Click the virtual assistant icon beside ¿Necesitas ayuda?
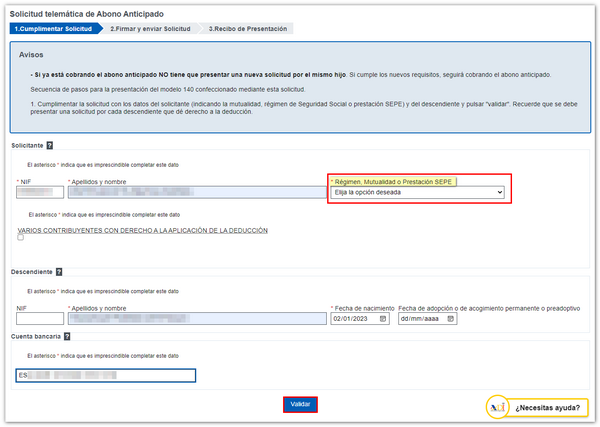600x427 pixels. [x=498, y=407]
